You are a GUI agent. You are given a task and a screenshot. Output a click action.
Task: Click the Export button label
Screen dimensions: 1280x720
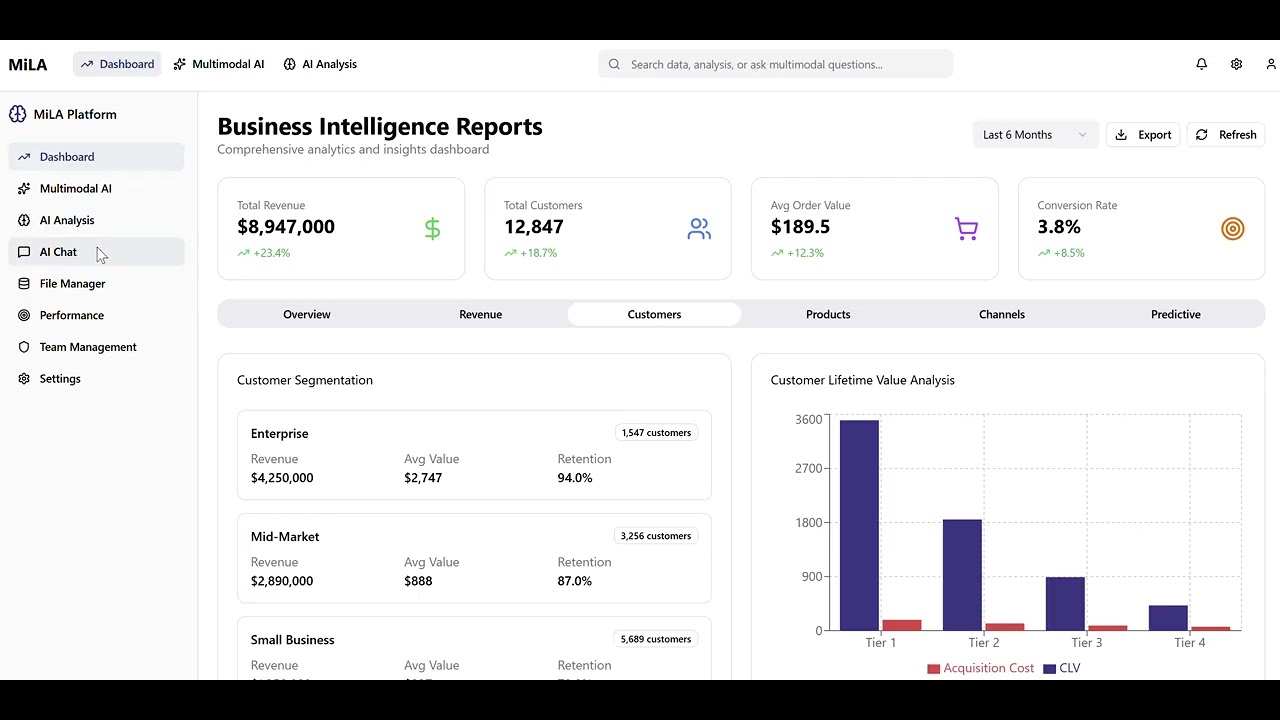[1155, 135]
